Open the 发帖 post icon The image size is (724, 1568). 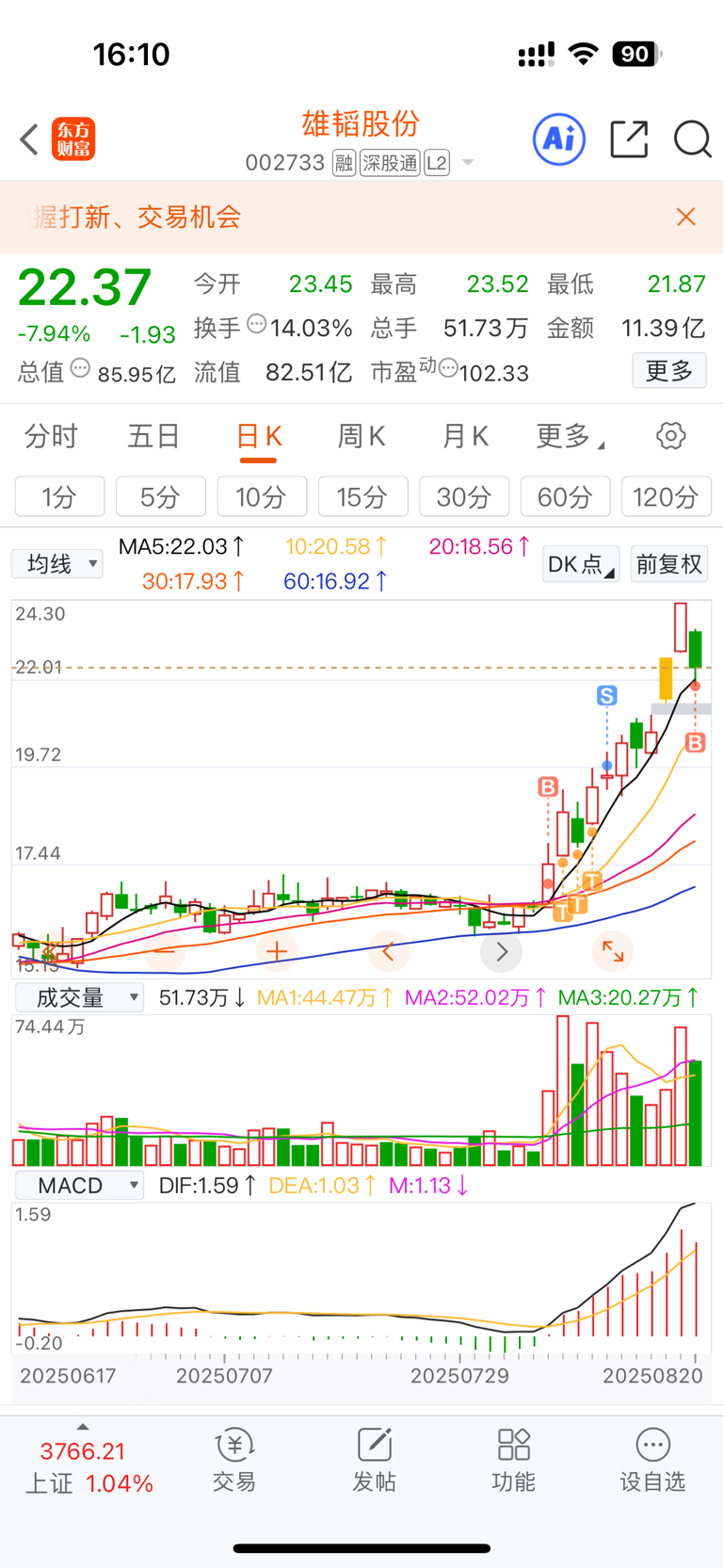pyautogui.click(x=375, y=1461)
